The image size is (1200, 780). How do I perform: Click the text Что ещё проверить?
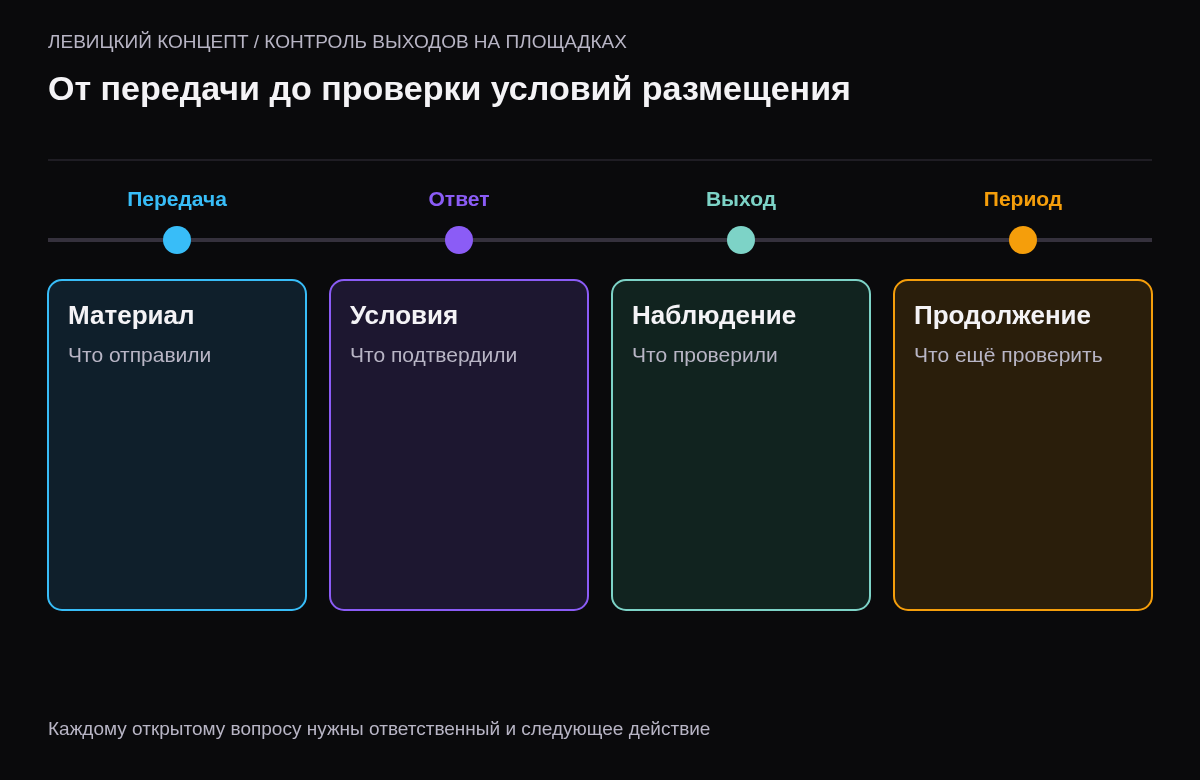click(1008, 355)
